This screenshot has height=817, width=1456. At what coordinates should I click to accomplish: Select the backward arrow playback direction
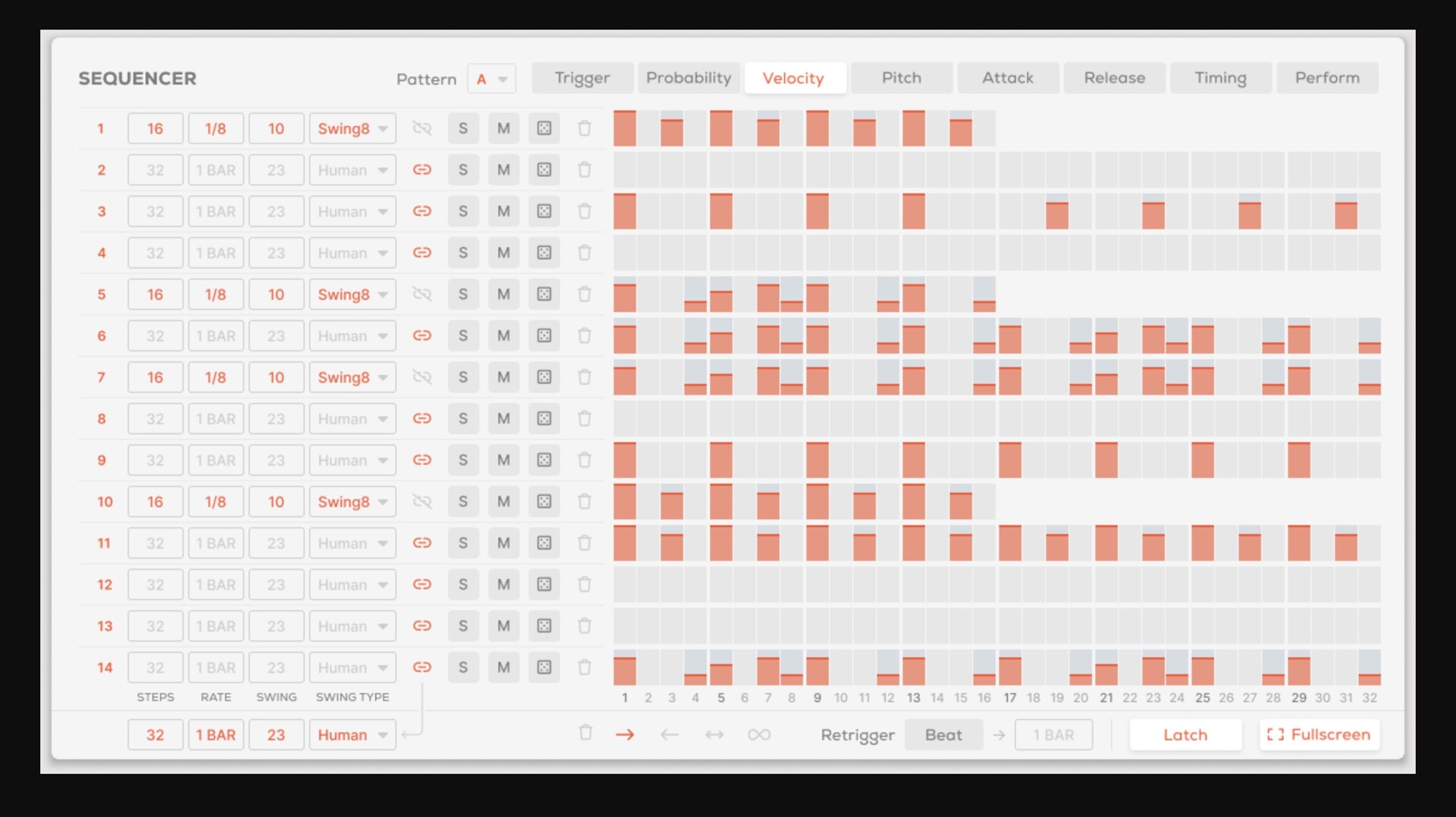tap(669, 734)
